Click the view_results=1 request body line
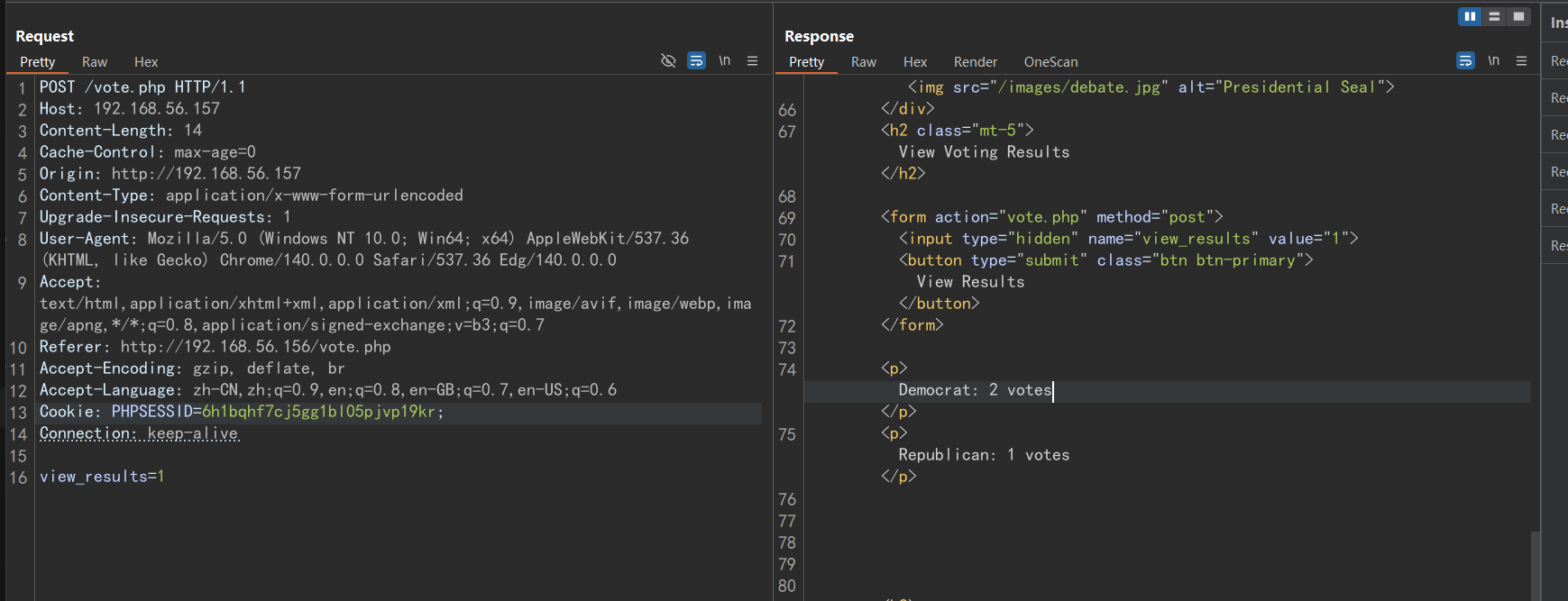This screenshot has width=1568, height=601. point(102,477)
